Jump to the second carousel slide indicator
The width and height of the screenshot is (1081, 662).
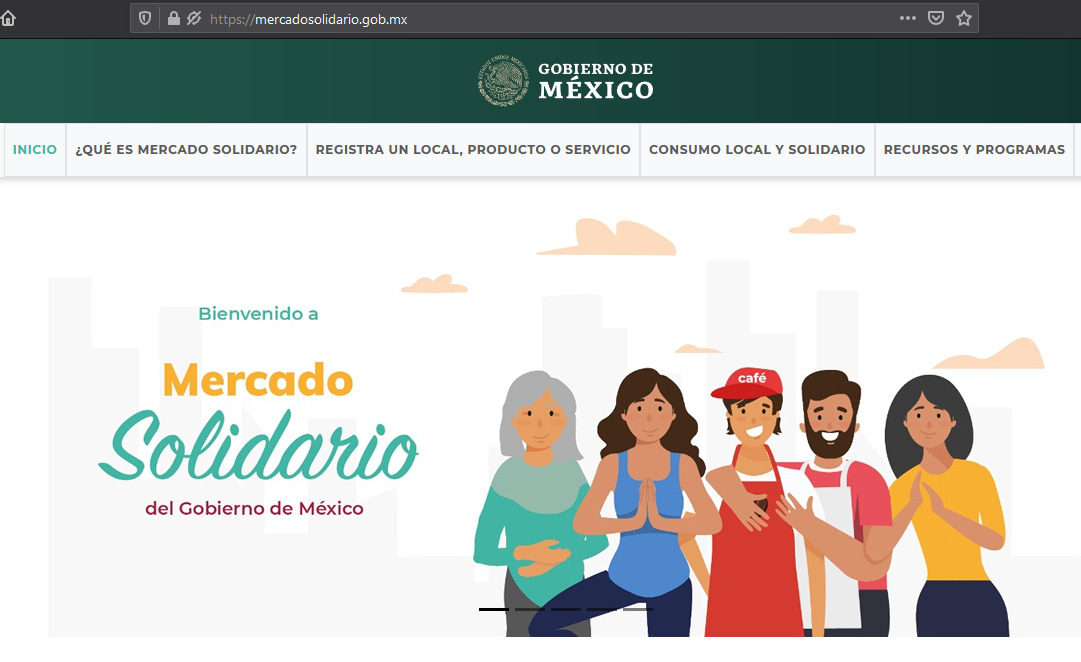530,608
